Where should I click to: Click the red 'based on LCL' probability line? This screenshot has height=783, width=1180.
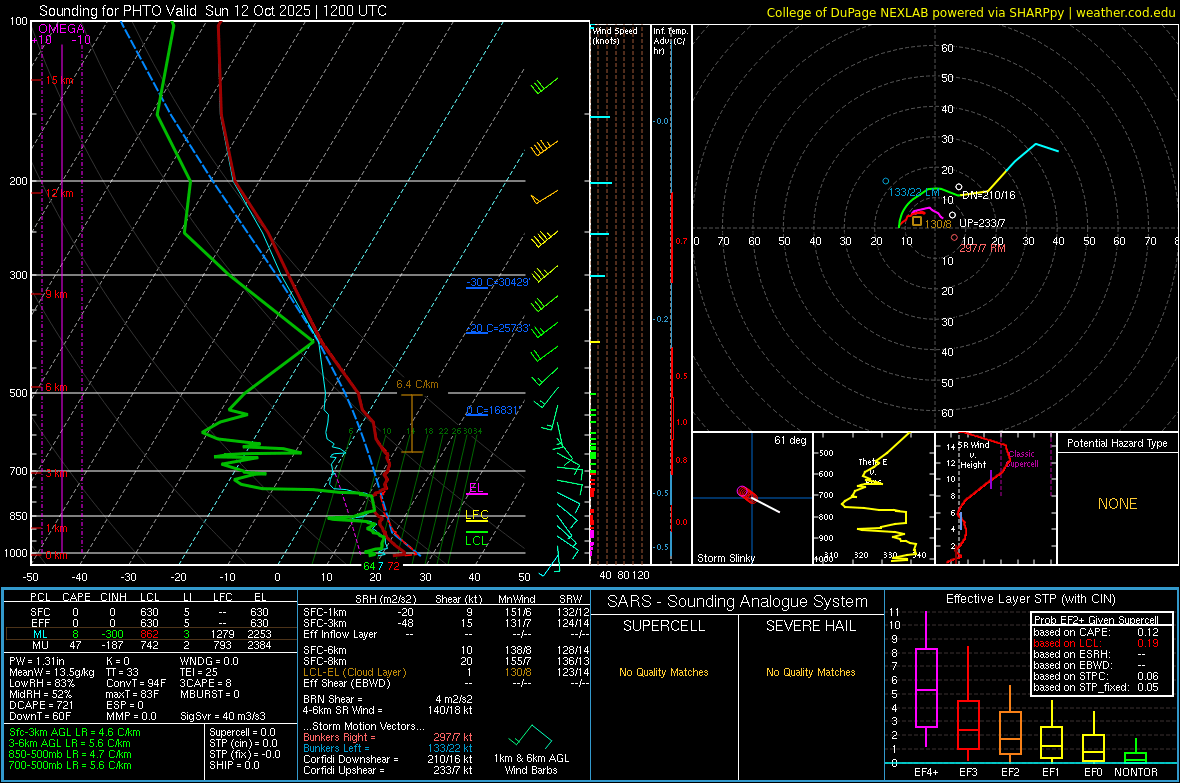(1096, 643)
